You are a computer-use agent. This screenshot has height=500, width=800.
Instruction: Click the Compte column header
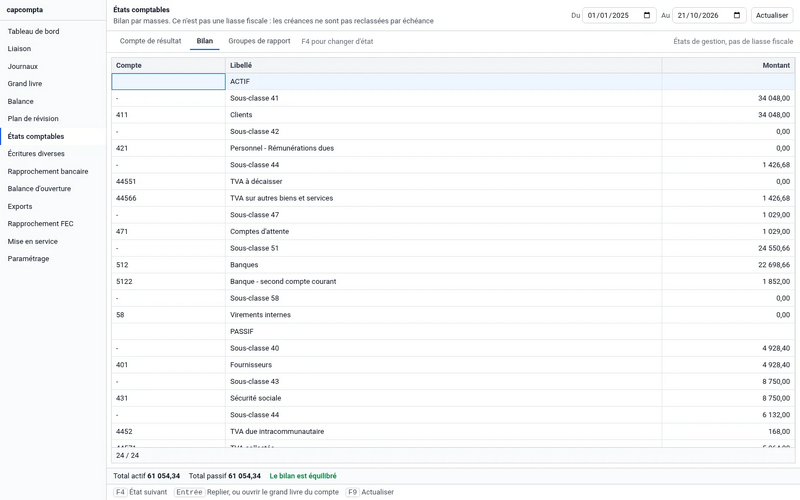click(x=168, y=65)
